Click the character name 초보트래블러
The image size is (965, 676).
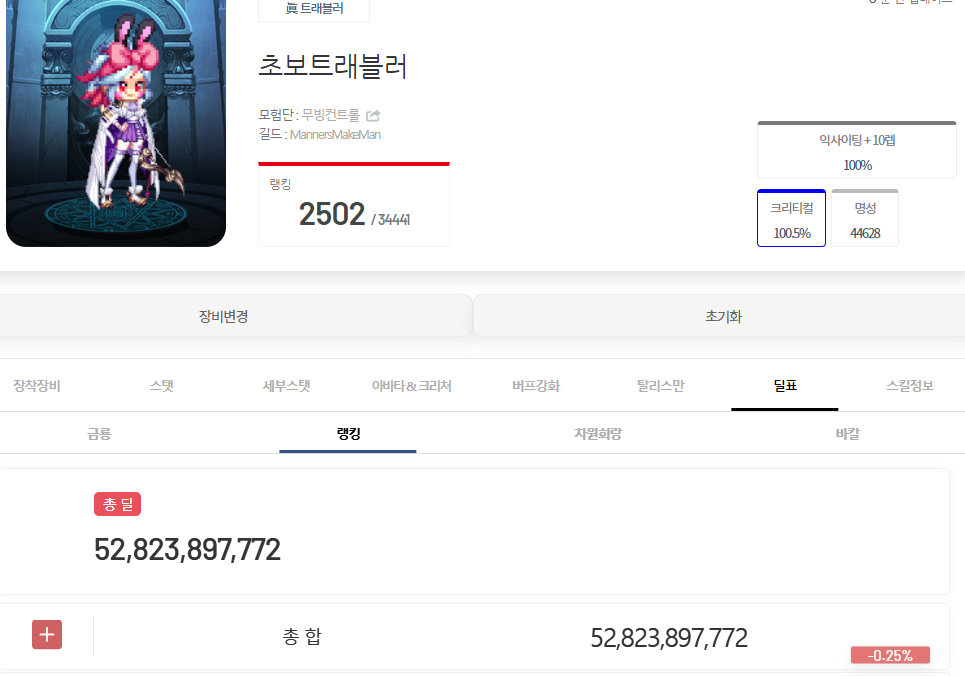coord(332,65)
